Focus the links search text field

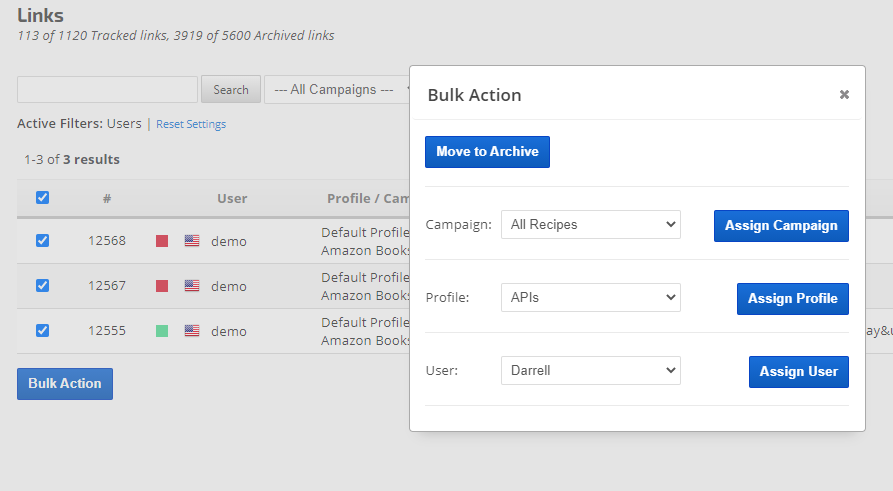107,89
